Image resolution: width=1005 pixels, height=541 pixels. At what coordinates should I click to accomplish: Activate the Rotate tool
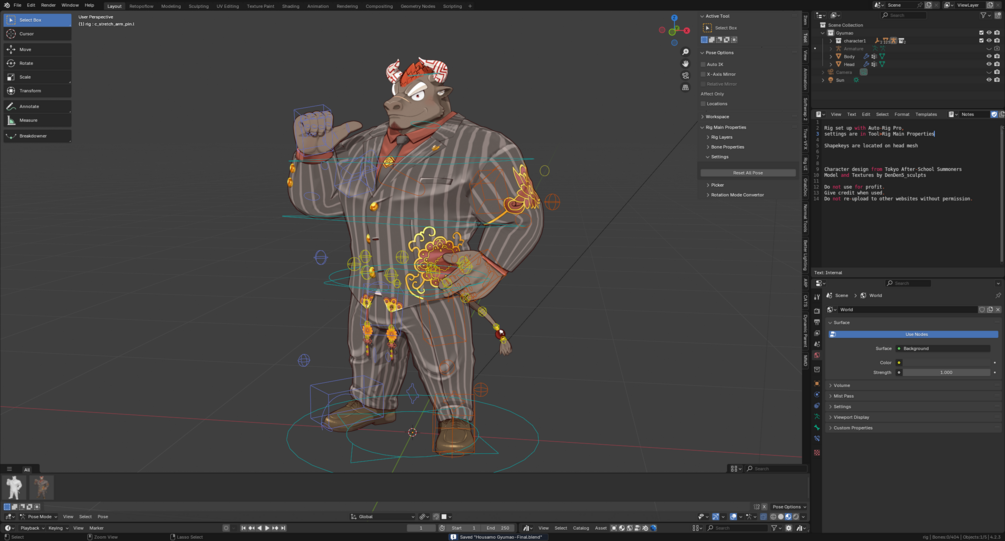pyautogui.click(x=37, y=63)
